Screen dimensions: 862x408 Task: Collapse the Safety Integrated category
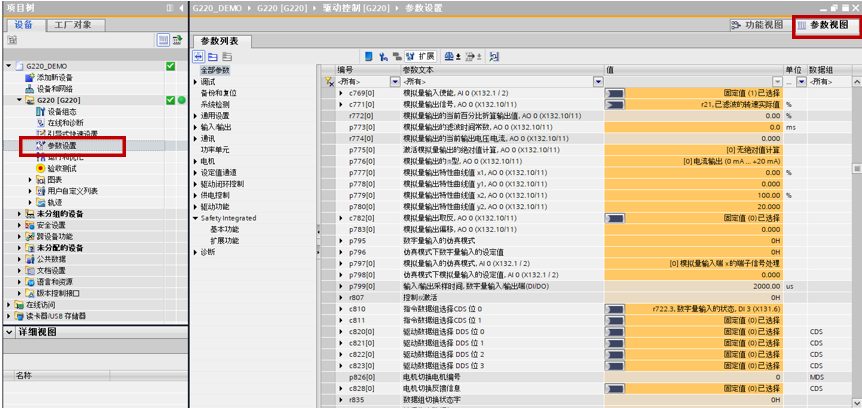point(196,218)
